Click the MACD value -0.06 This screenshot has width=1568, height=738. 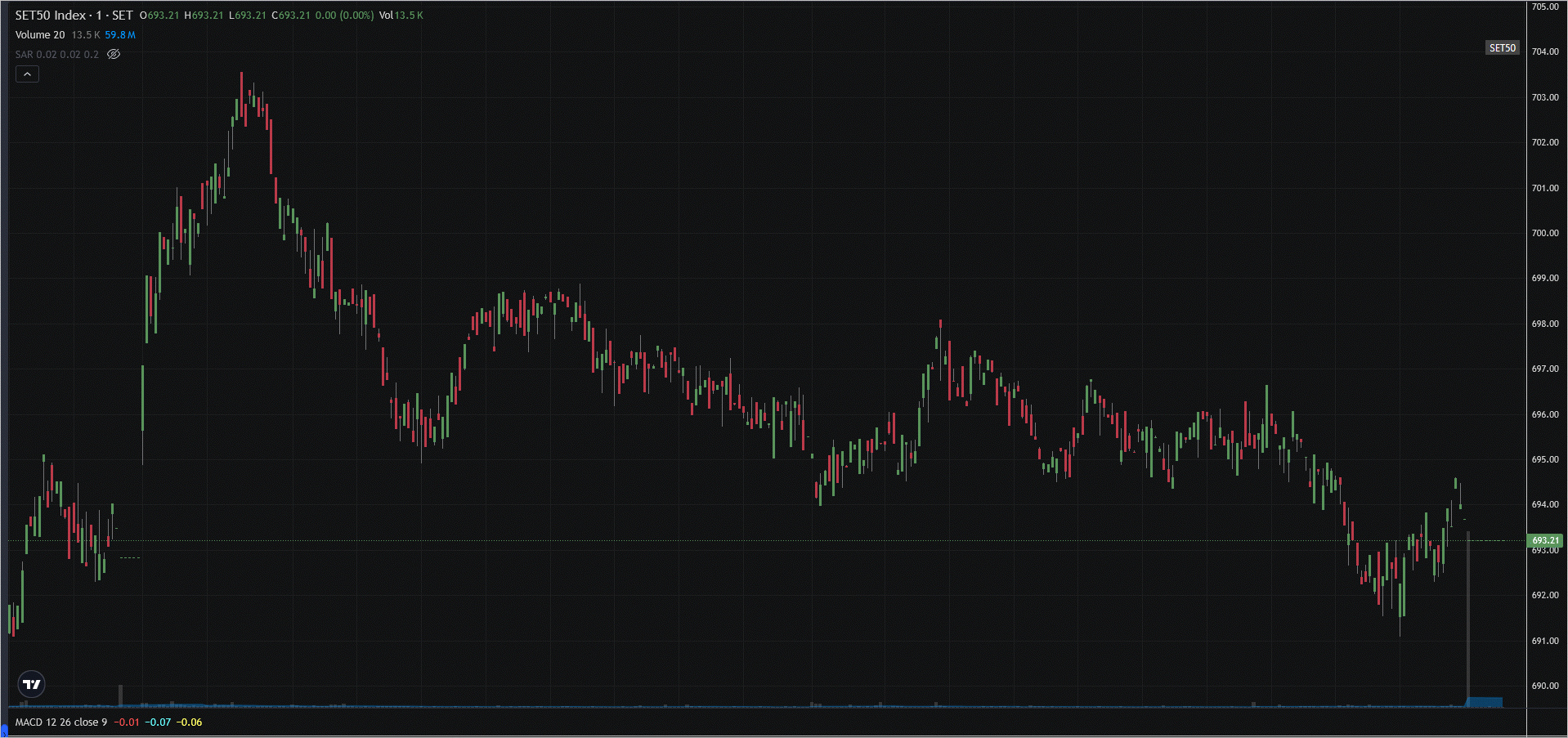189,722
